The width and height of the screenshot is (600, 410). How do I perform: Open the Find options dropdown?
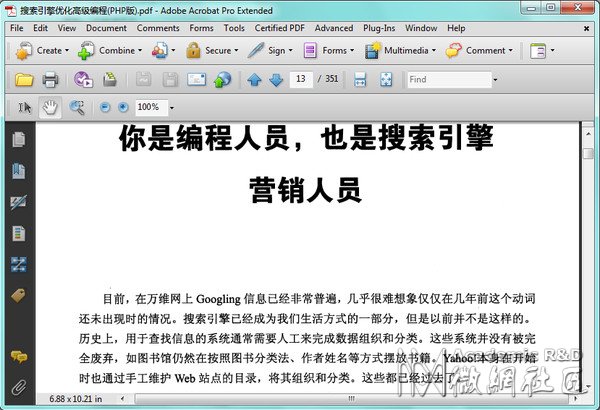[495, 80]
